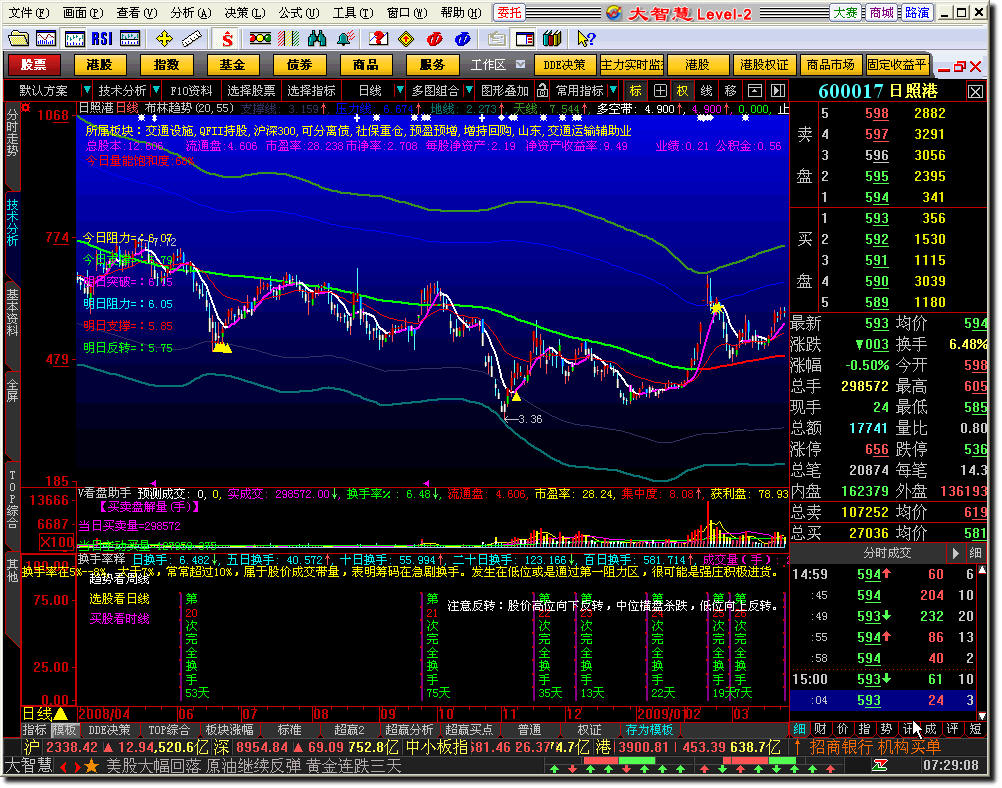This screenshot has width=1002, height=788.
Task: Expand the 常用指标 dropdown arrow
Action: [613, 91]
